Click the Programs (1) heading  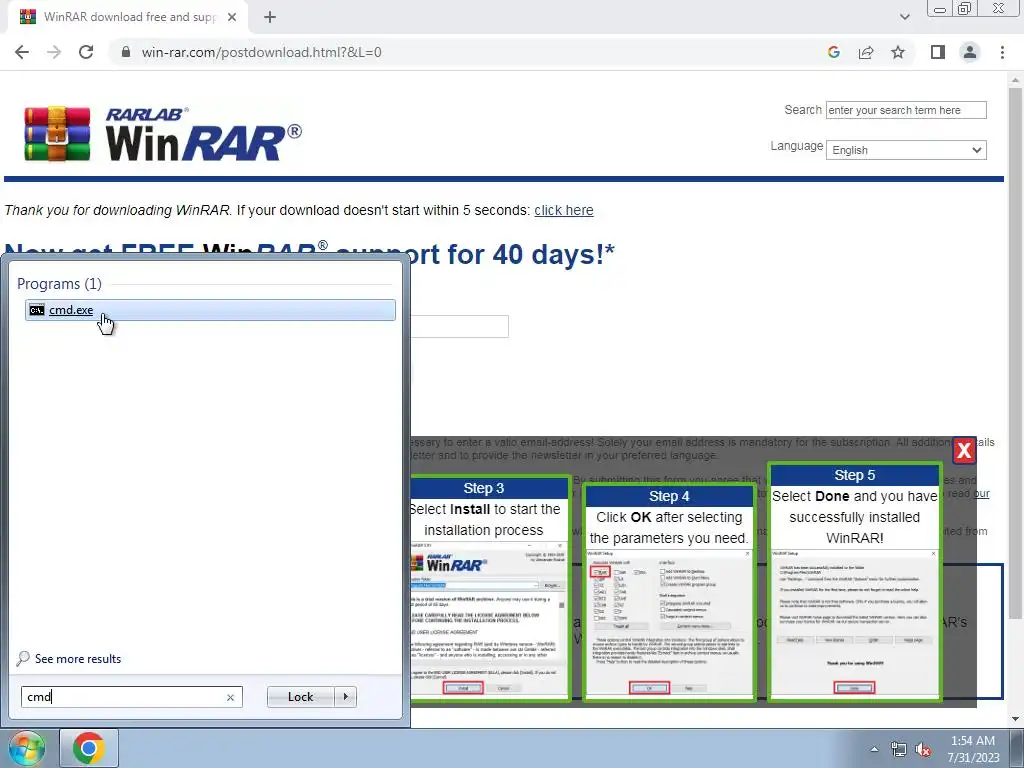pos(59,284)
